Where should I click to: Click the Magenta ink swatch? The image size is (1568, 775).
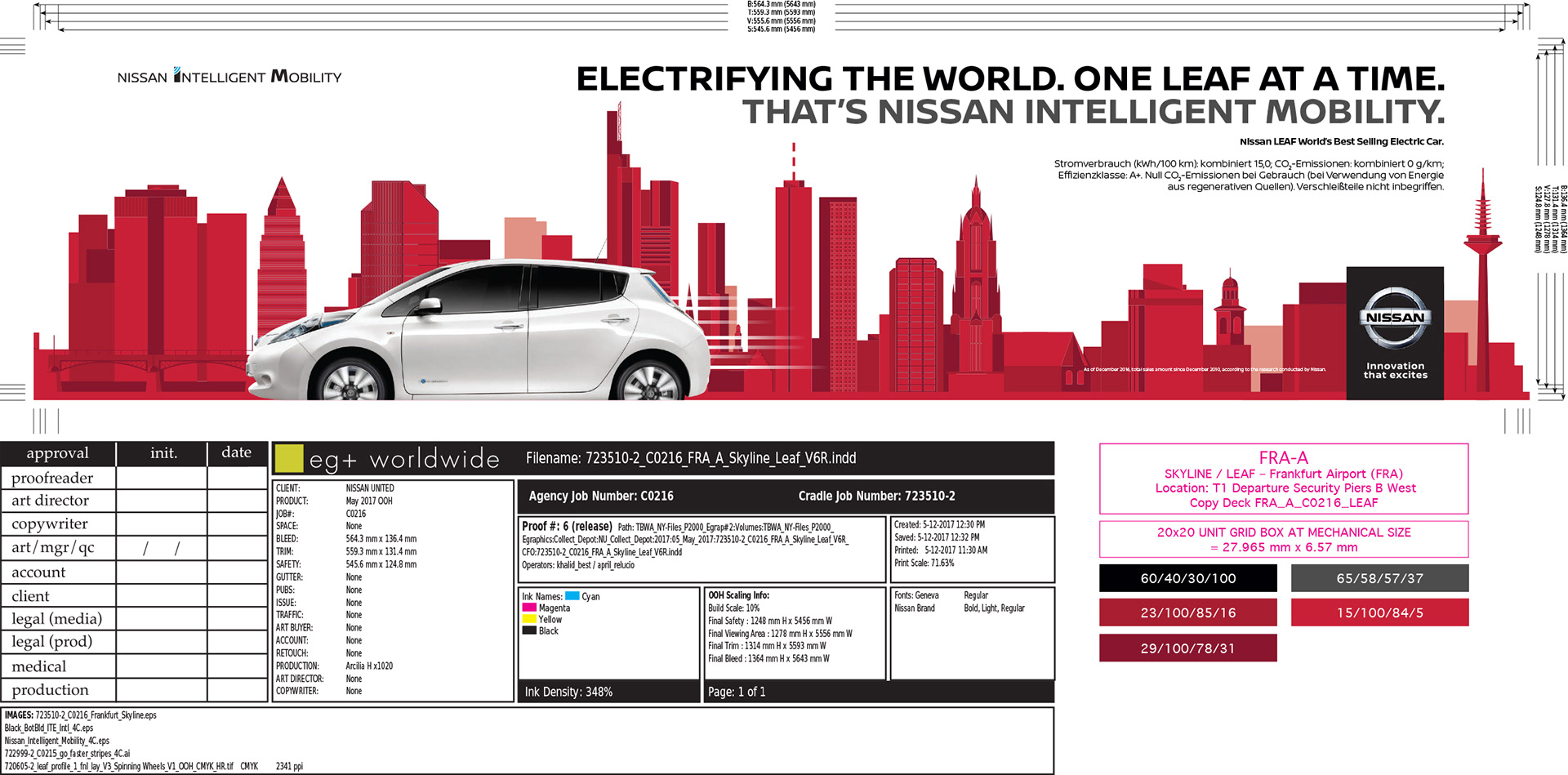(529, 608)
